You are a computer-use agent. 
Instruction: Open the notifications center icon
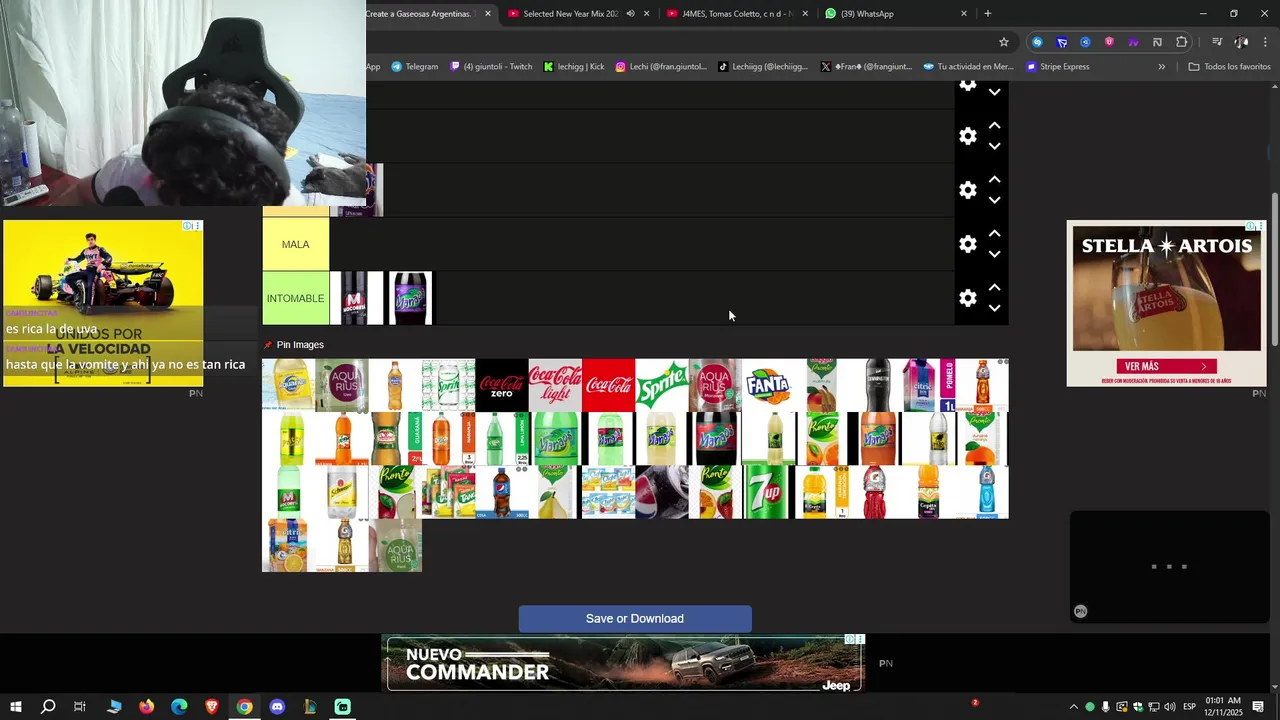pyautogui.click(x=1258, y=707)
